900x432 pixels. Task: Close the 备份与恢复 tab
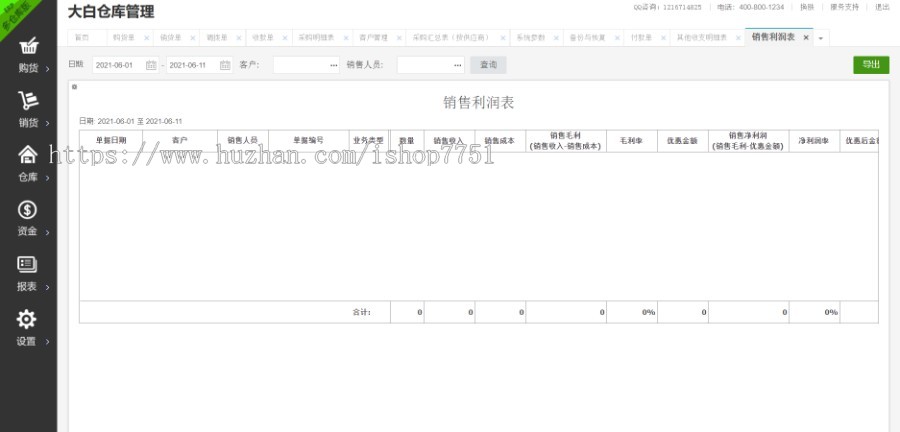point(617,38)
